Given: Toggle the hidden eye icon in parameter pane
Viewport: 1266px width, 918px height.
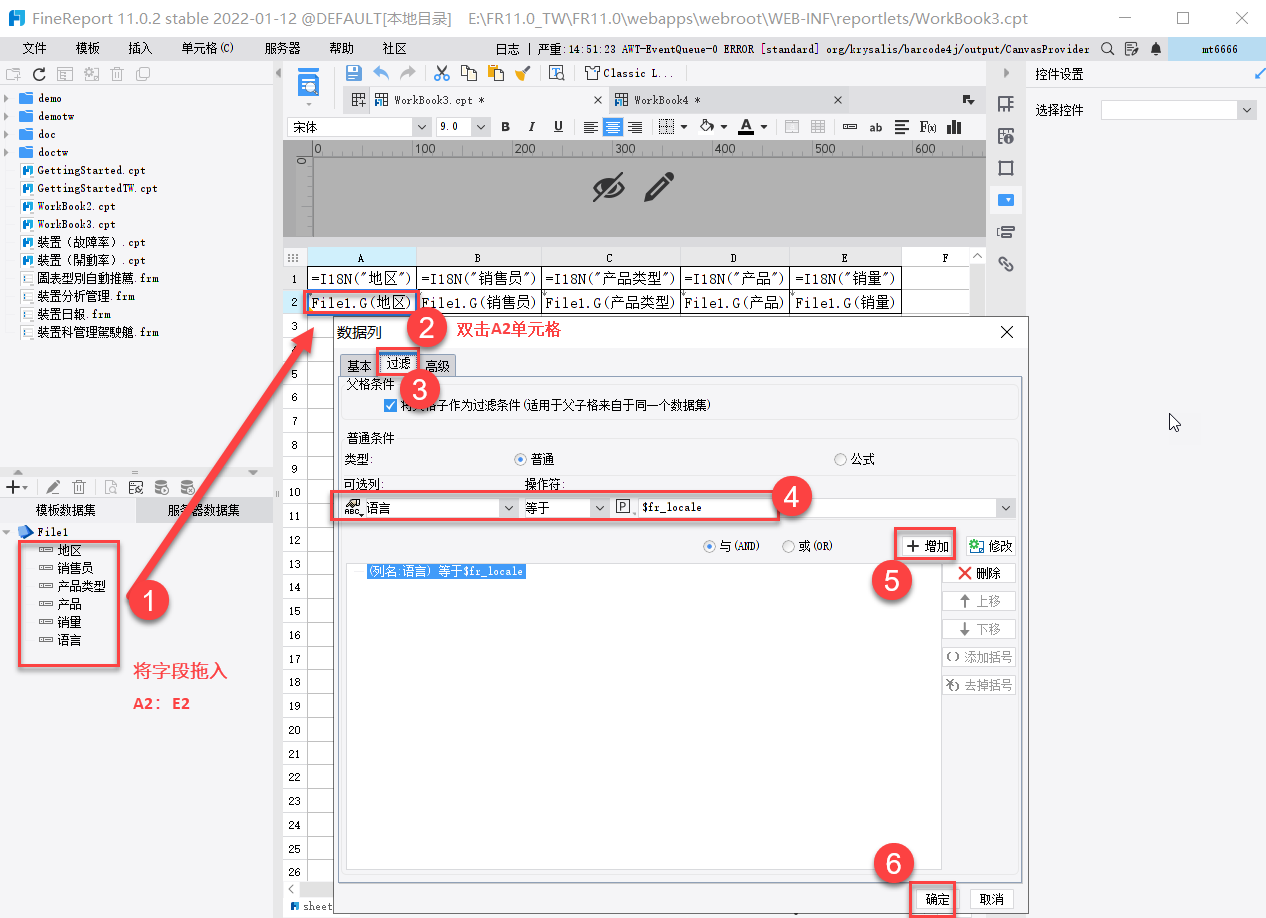Looking at the screenshot, I should tap(608, 186).
